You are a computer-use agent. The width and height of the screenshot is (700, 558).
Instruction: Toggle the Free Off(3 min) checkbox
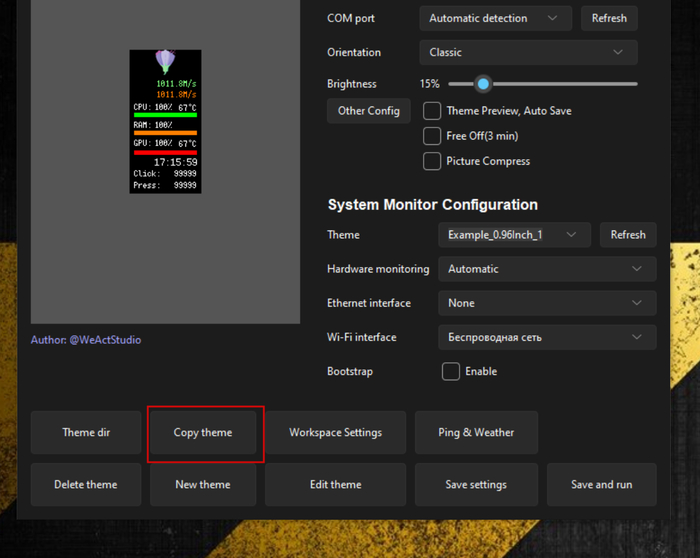(x=432, y=136)
